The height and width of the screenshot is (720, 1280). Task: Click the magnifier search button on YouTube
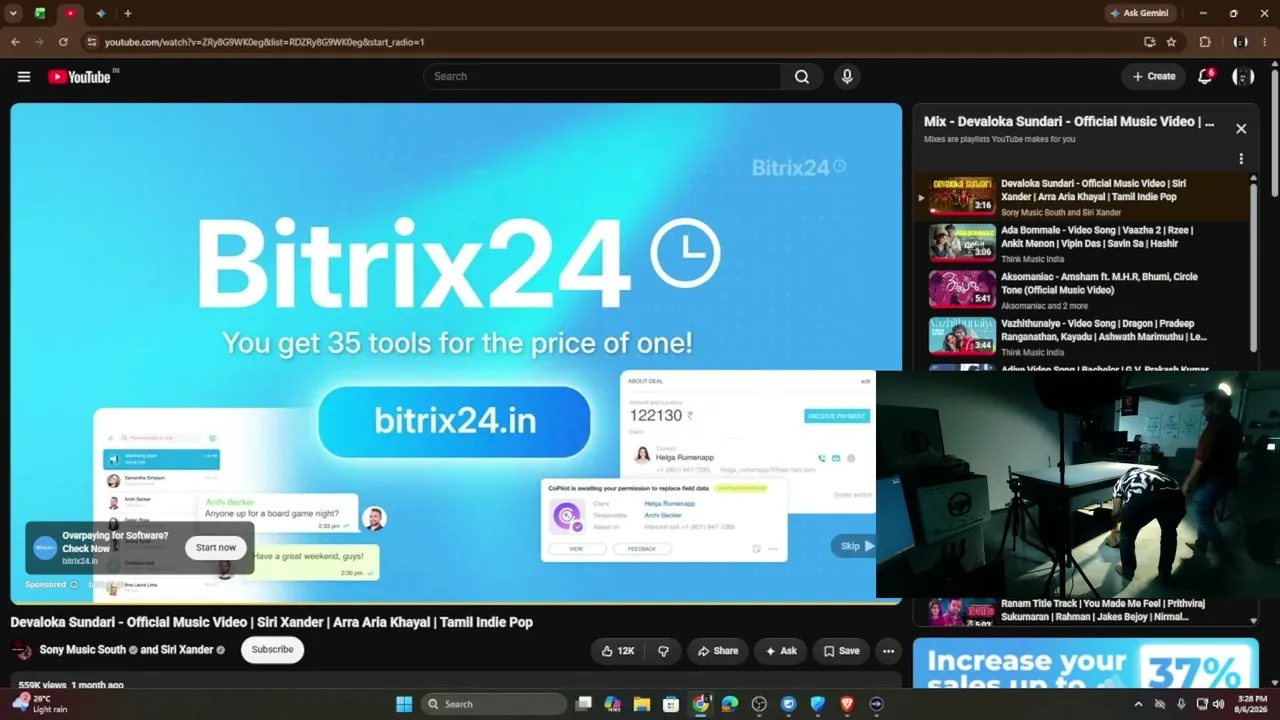802,77
